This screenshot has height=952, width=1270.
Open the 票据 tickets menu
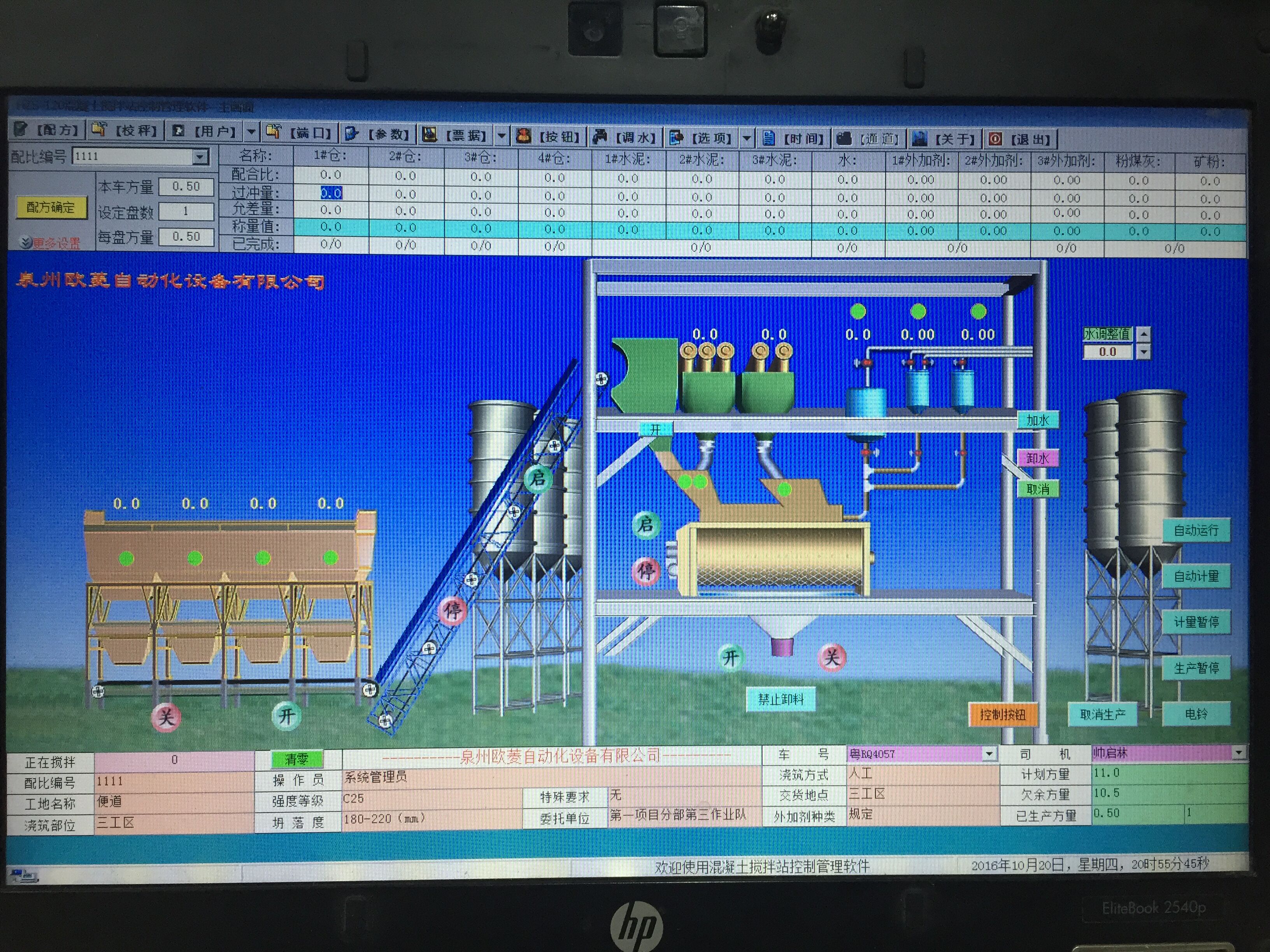[x=455, y=135]
